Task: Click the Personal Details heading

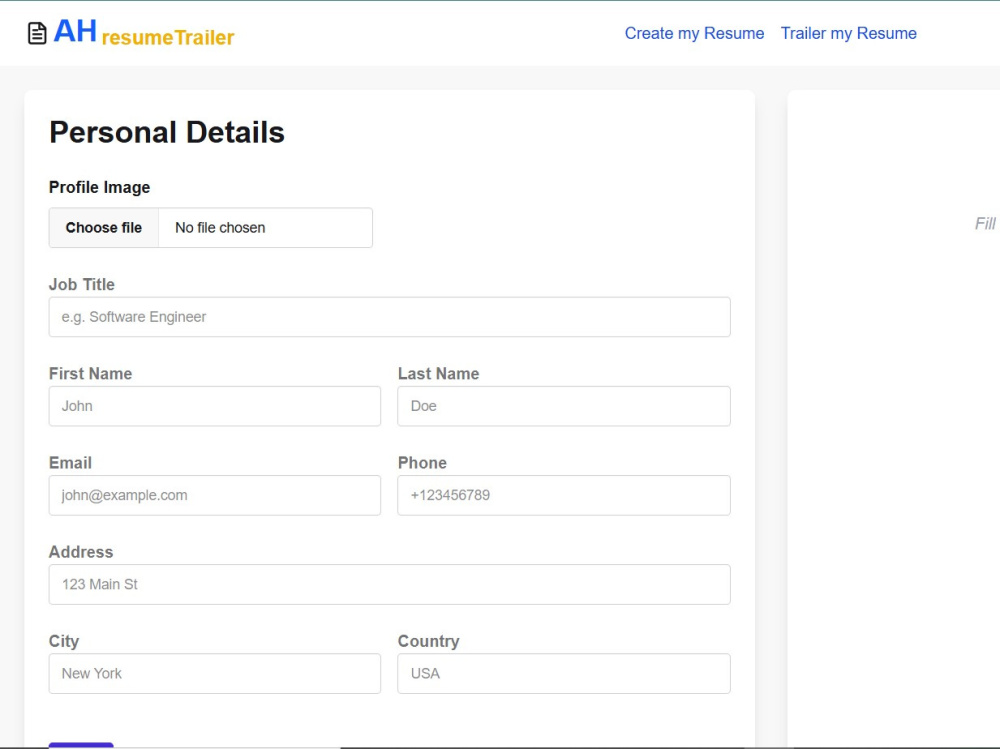Action: coord(167,133)
